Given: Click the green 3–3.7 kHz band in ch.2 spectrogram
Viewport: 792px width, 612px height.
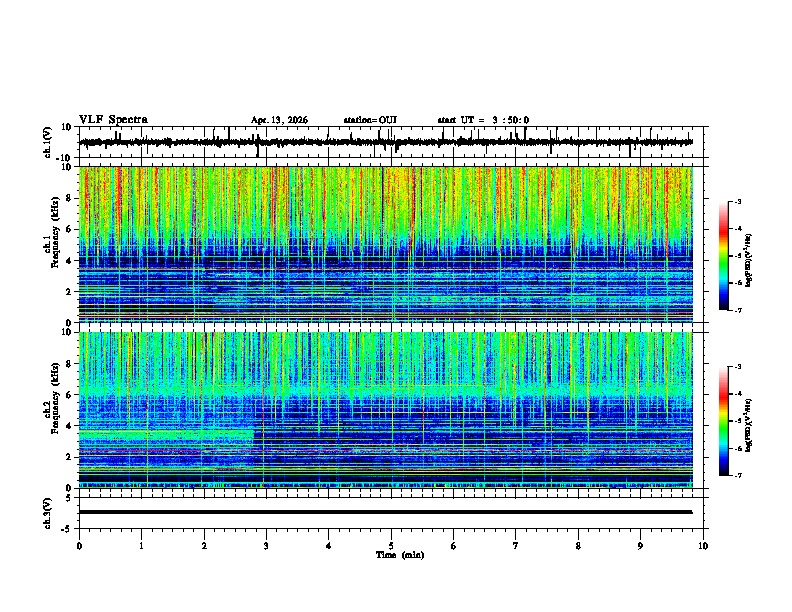Looking at the screenshot, I should [x=166, y=436].
